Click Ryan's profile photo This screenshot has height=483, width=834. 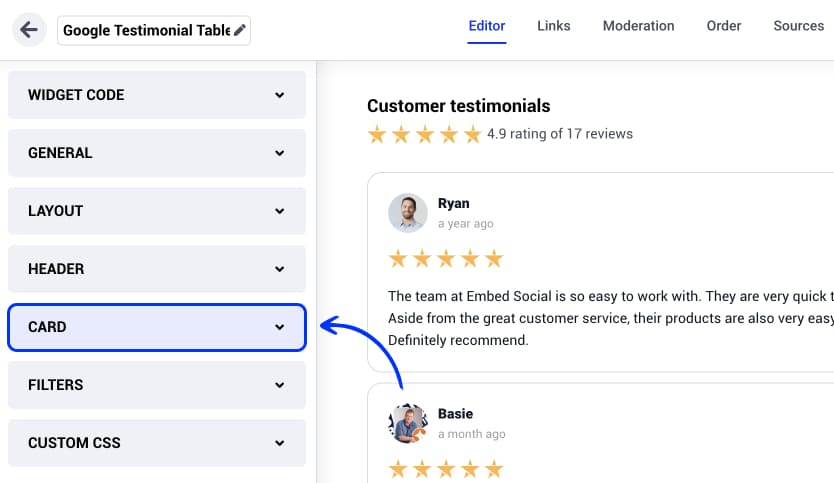point(408,213)
